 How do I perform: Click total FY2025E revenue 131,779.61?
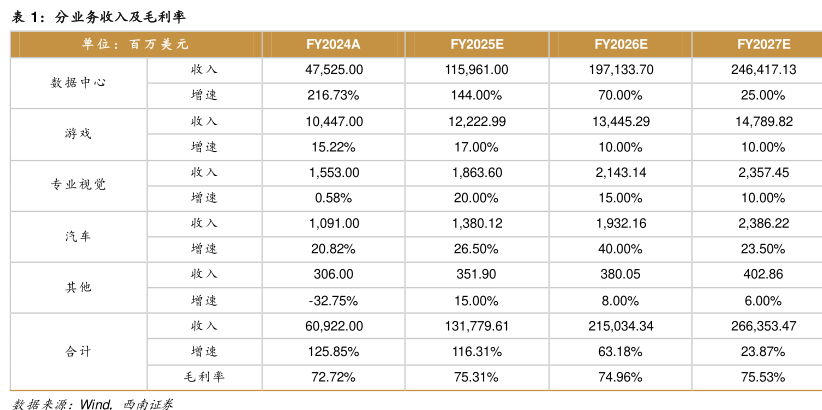click(477, 326)
